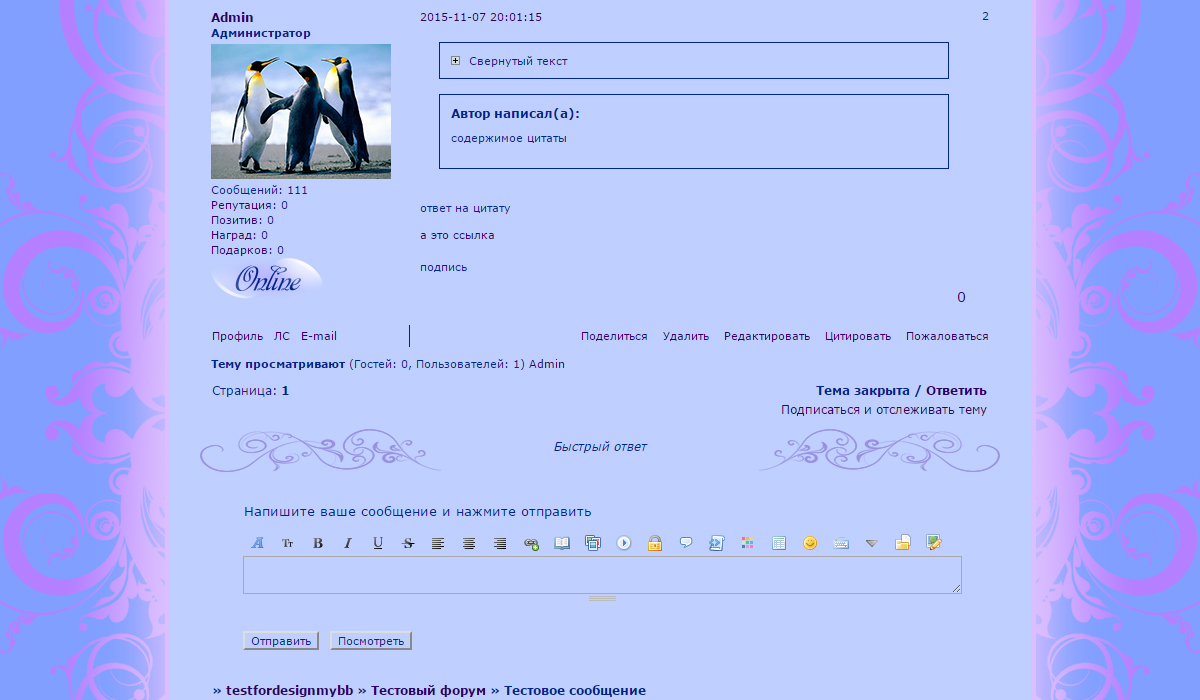
Task: Apply italic formatting in editor
Action: (x=348, y=543)
